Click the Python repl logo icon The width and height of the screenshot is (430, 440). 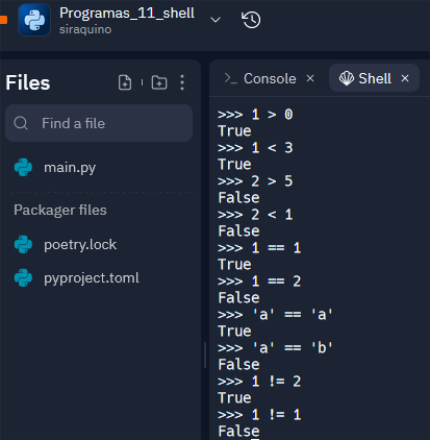(x=34, y=20)
